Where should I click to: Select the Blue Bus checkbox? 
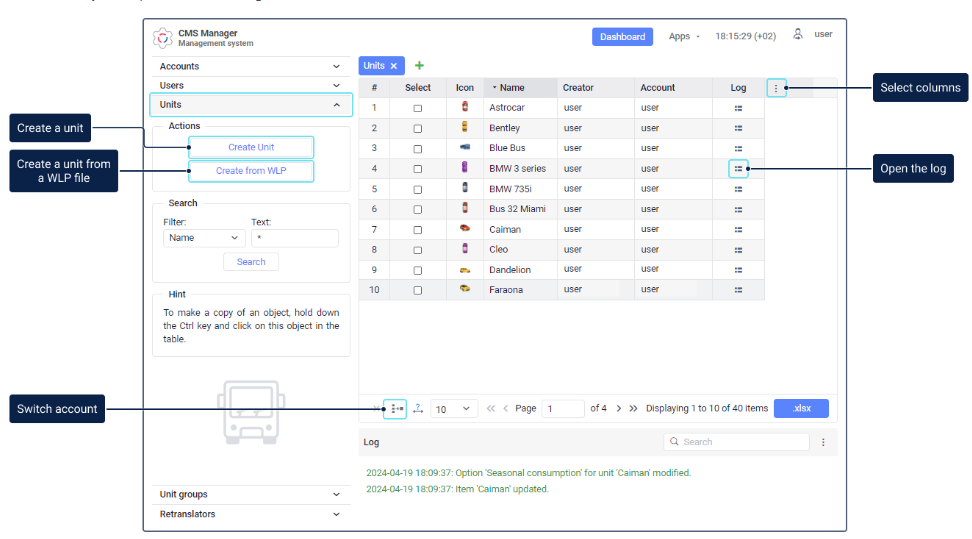[418, 149]
